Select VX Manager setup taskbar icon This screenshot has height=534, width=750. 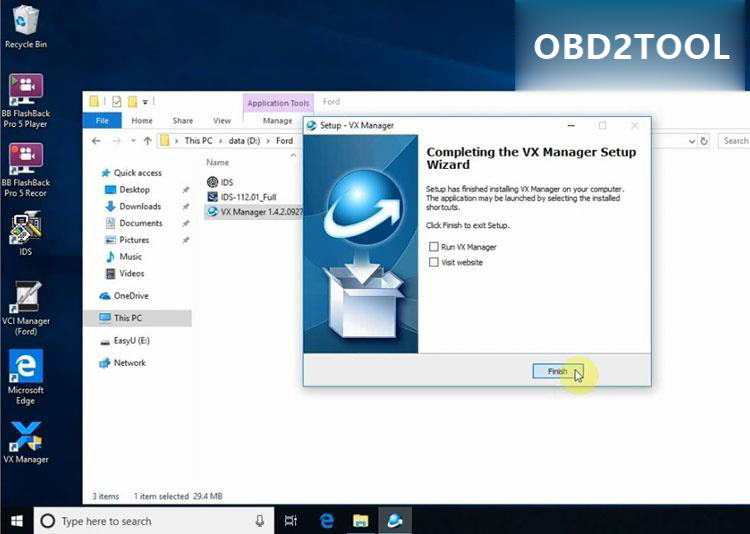(395, 521)
